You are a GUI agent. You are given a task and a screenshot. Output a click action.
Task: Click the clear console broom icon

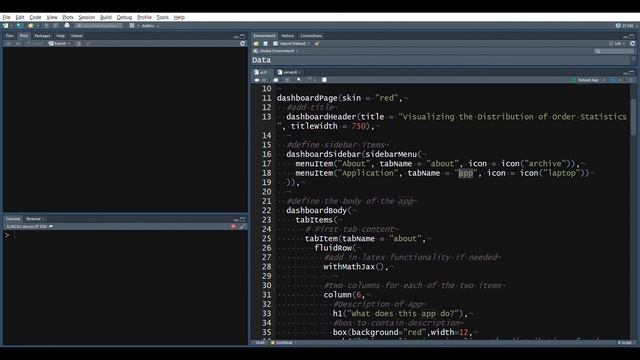242,227
